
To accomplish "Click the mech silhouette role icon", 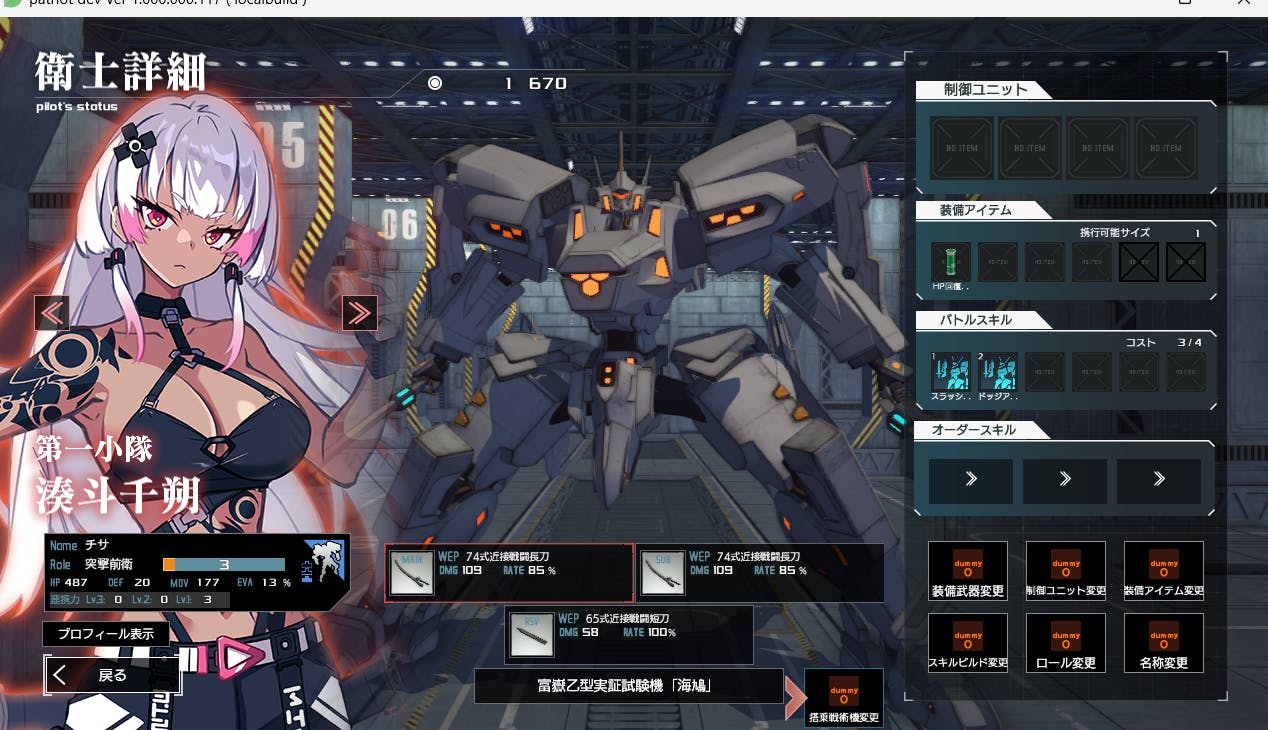I will (x=321, y=562).
